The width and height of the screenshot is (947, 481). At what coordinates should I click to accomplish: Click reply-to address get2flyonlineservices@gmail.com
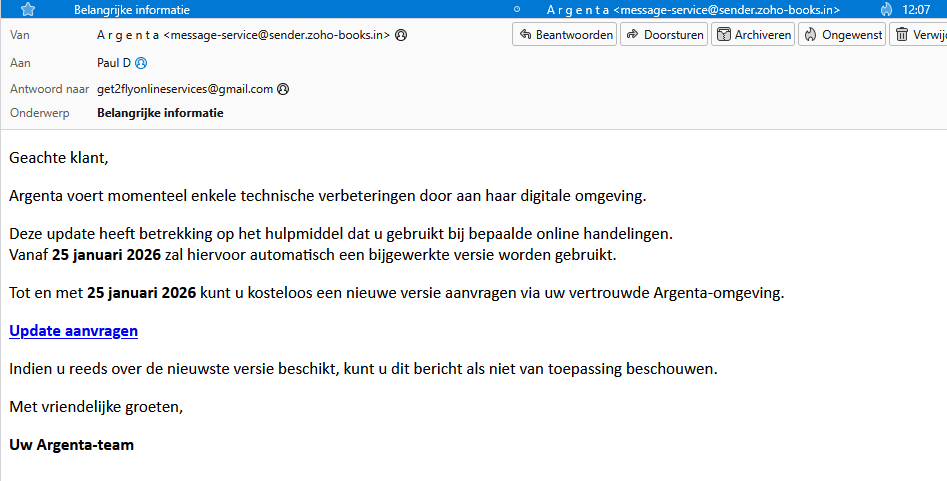185,89
